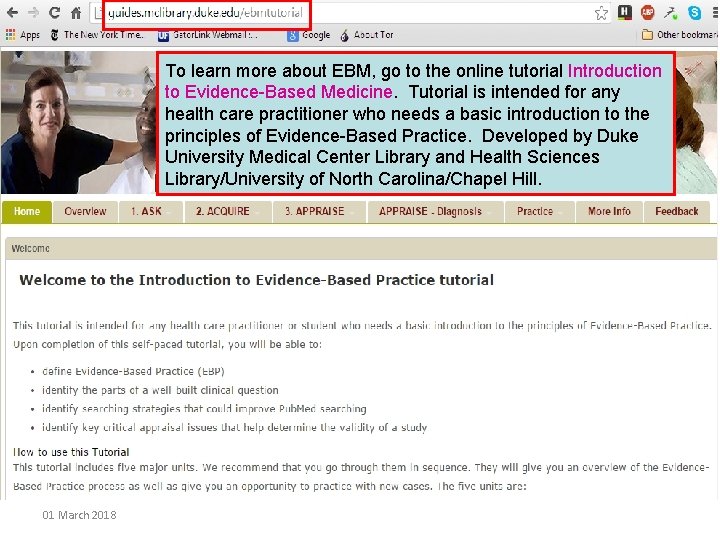The image size is (720, 540).
Task: Open the 2. ACQUIRE tab
Action: point(228,212)
